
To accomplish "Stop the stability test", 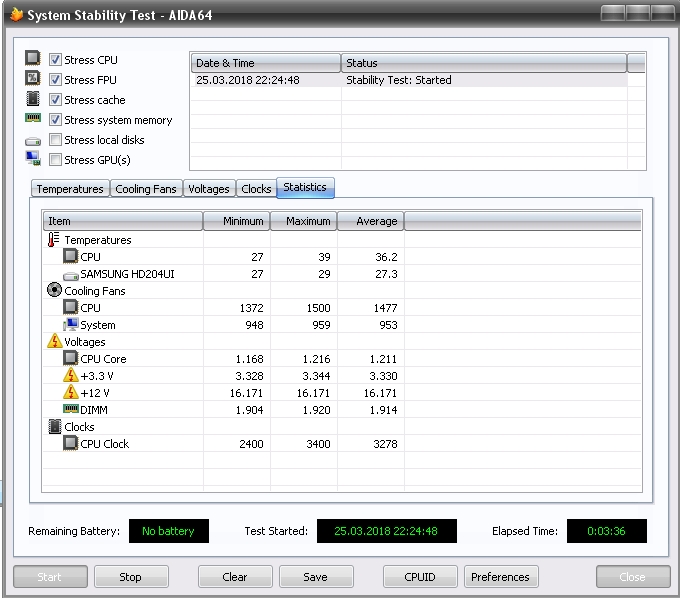I will (131, 576).
